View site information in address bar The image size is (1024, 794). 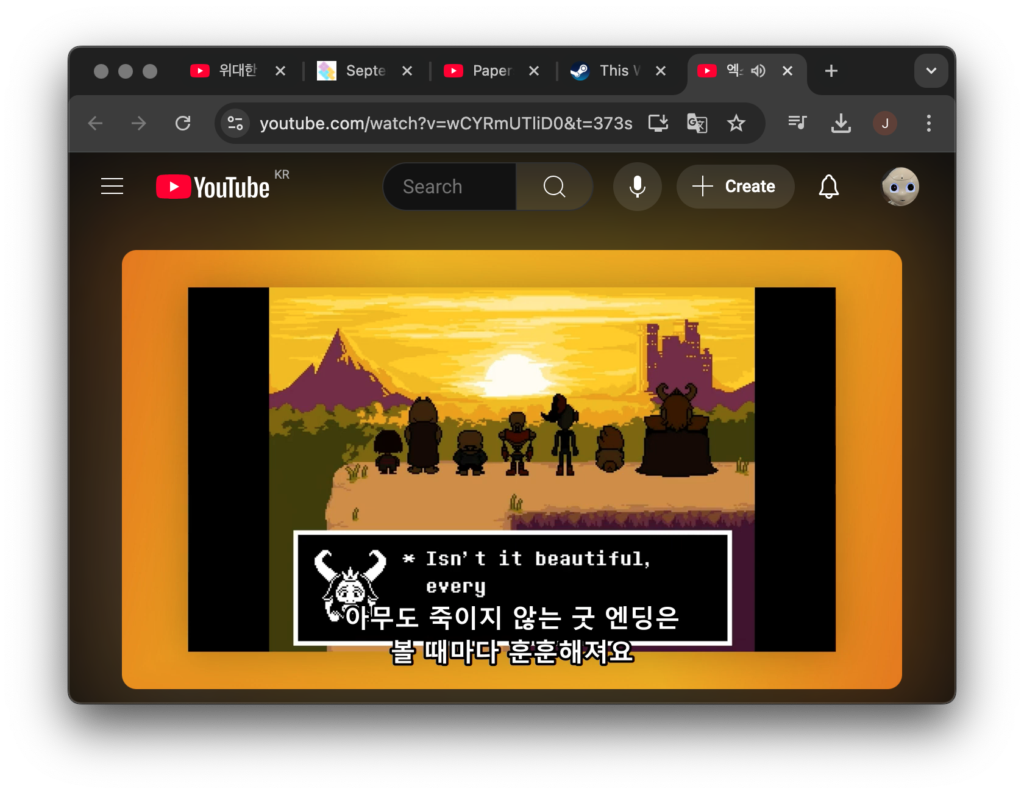236,123
